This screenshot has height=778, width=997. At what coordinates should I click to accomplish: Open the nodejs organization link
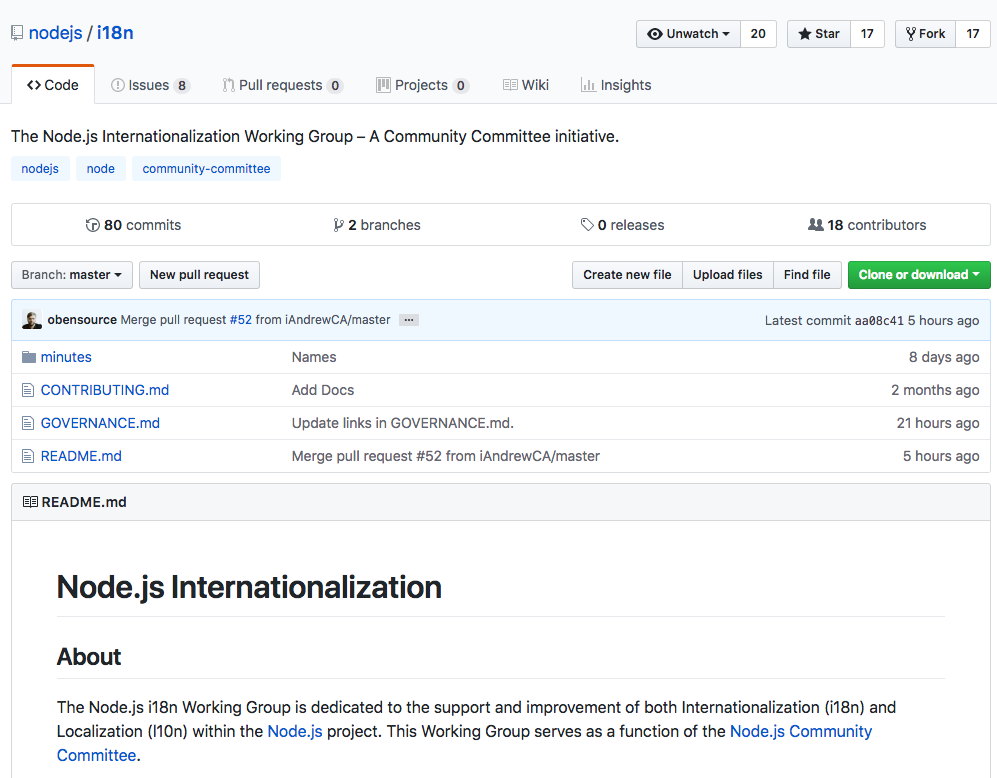(x=55, y=33)
